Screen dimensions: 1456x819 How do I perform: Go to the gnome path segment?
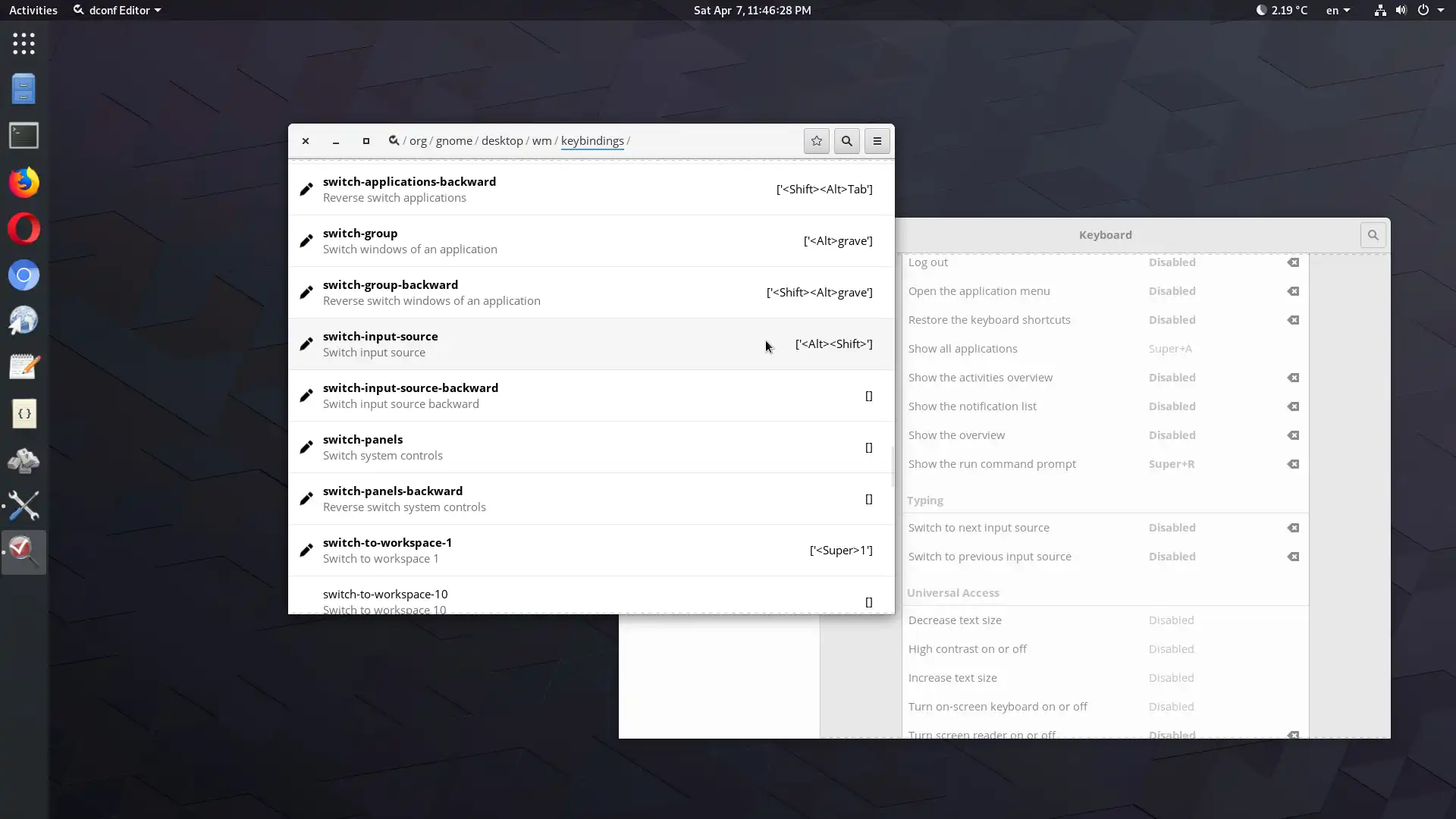(x=453, y=141)
